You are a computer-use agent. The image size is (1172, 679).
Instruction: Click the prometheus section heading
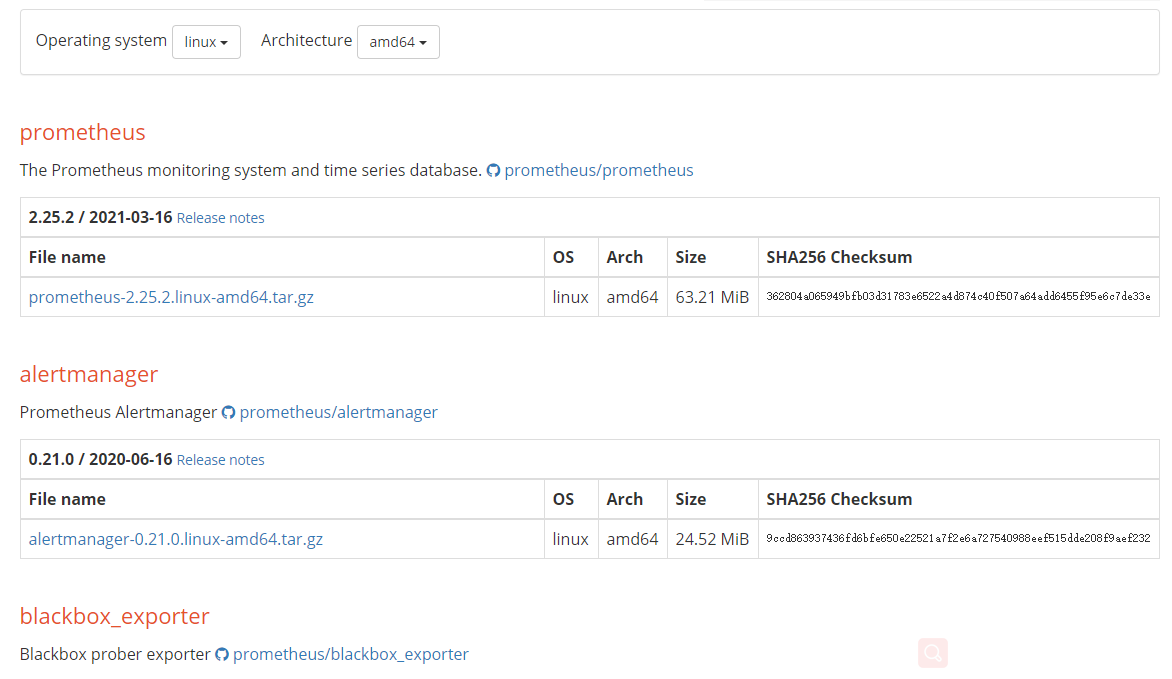click(x=82, y=132)
